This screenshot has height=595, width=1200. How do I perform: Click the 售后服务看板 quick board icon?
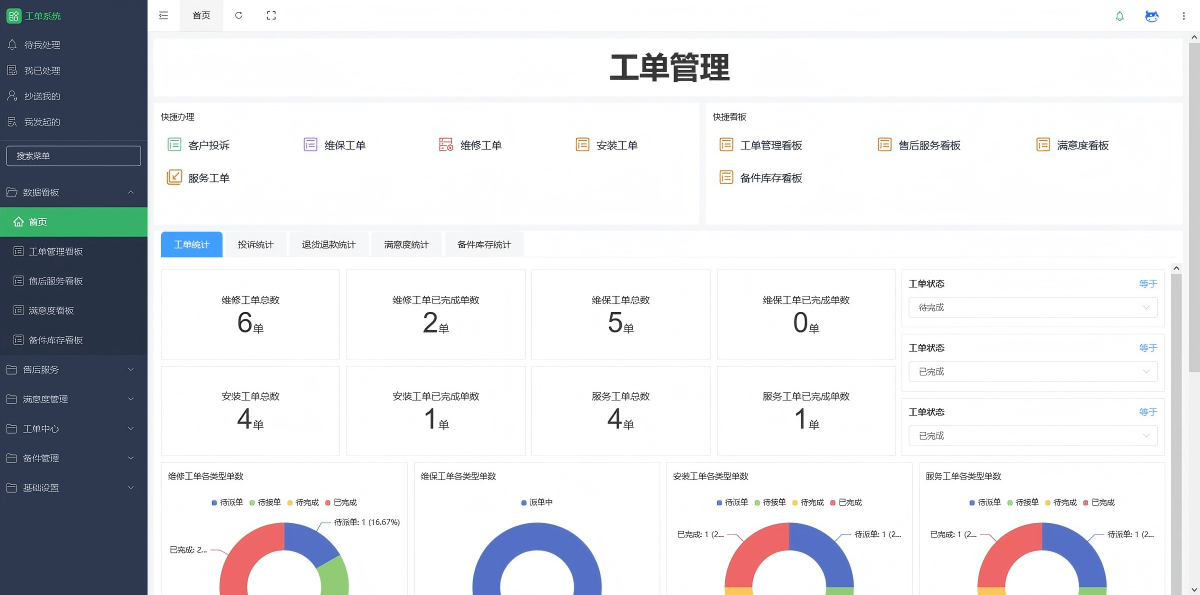point(884,145)
